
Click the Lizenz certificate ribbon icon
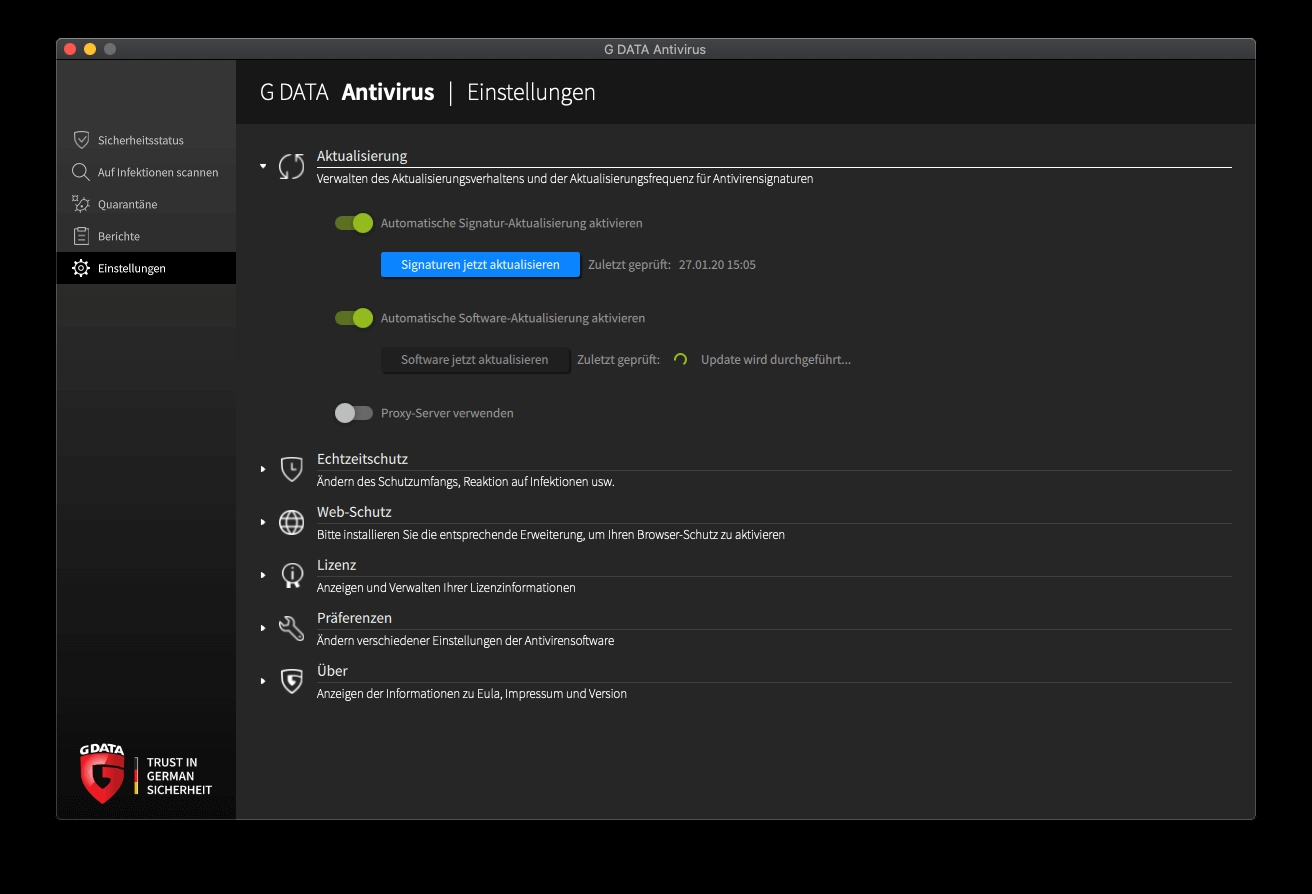pos(291,575)
